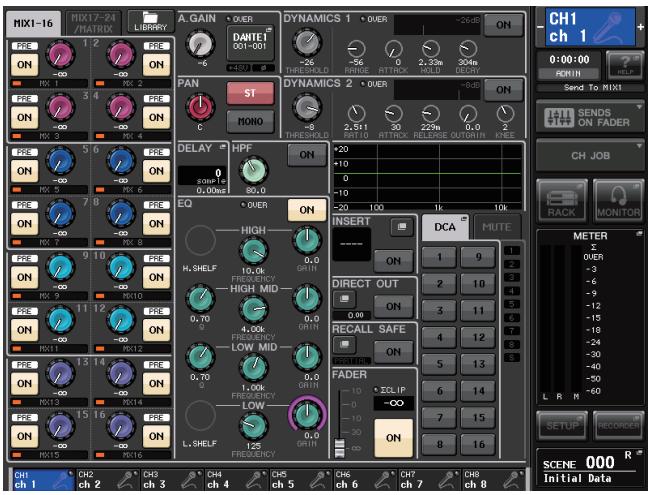Select Dynamics 2 threshold knob
Image resolution: width=651 pixels, height=495 pixels.
[307, 108]
